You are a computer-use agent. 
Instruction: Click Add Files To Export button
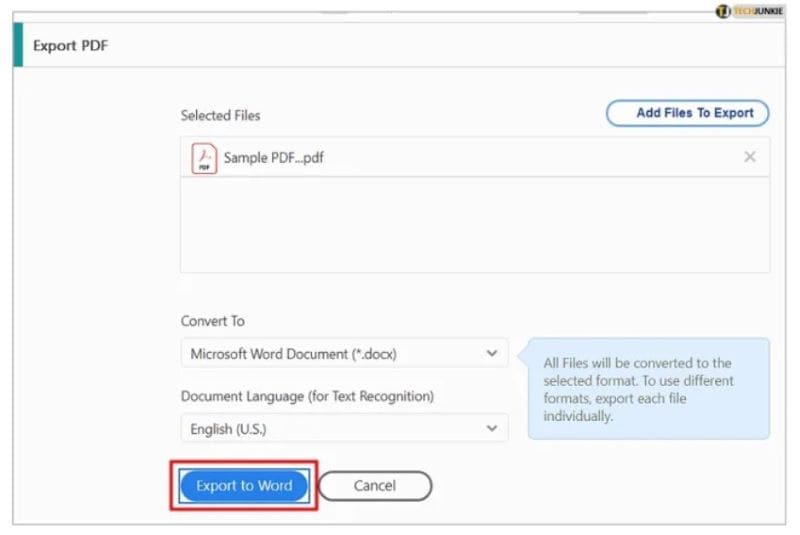[687, 113]
